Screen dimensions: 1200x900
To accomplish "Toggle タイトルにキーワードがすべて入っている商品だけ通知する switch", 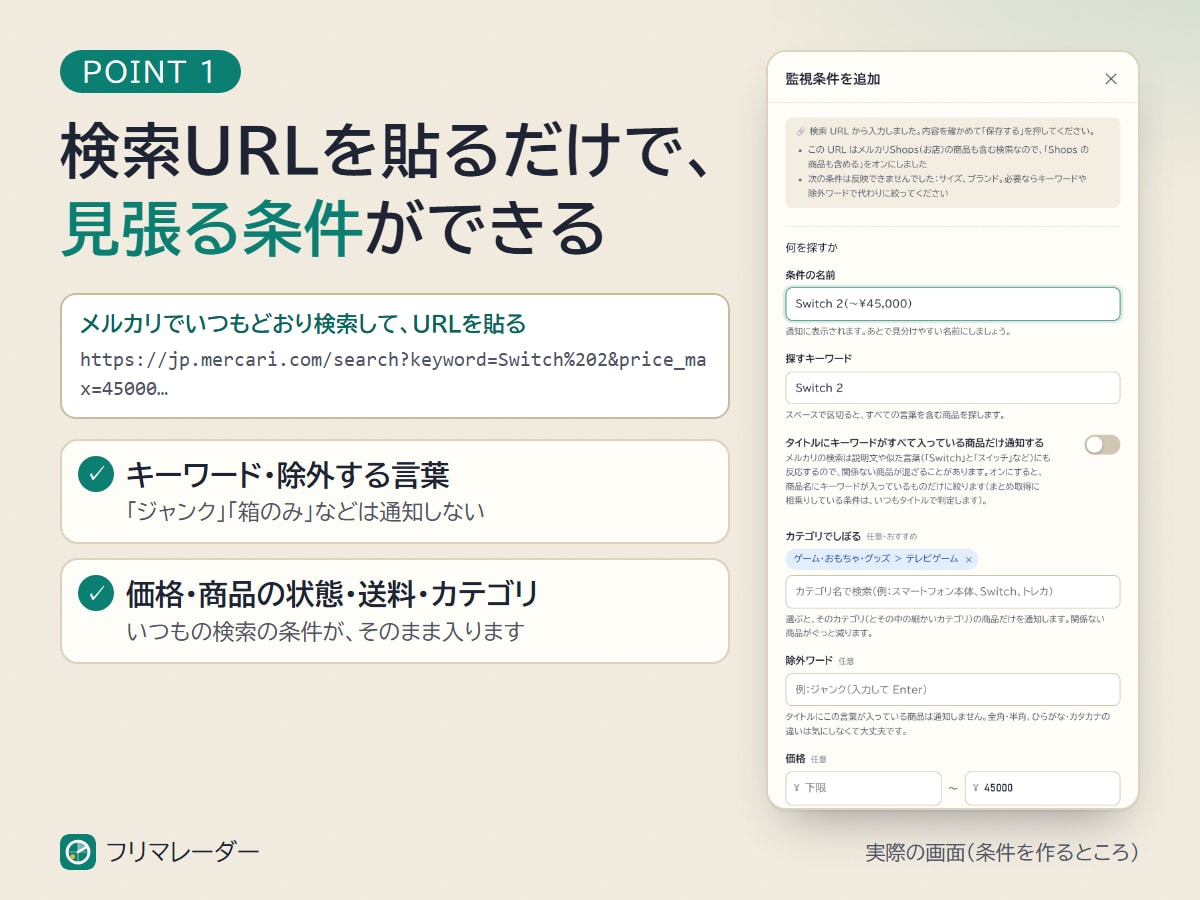I will [1102, 445].
